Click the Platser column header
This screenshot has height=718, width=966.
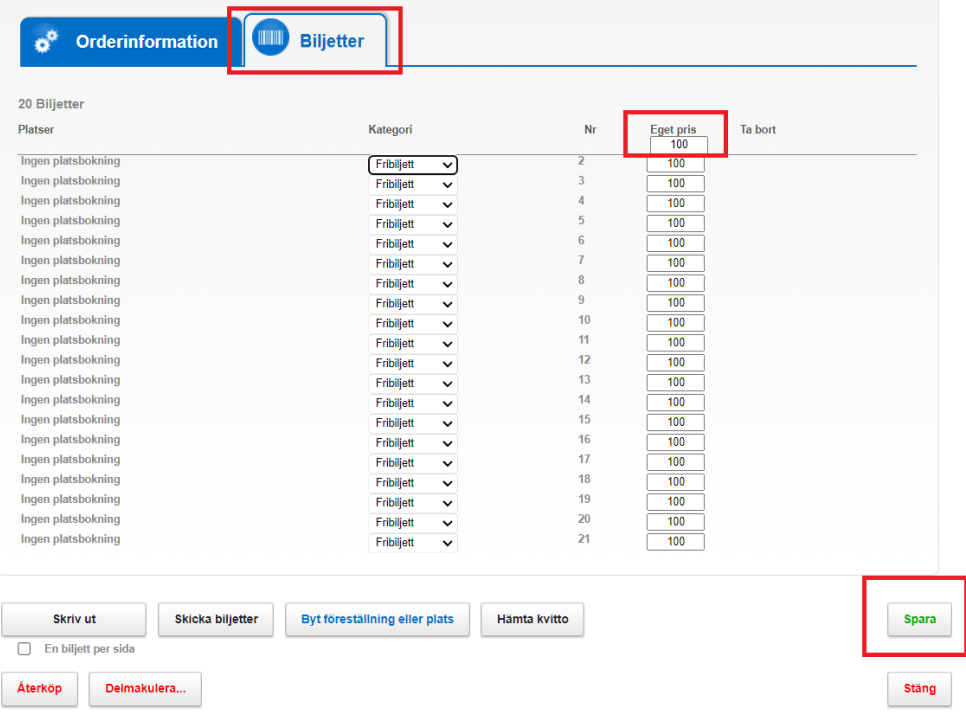point(36,129)
